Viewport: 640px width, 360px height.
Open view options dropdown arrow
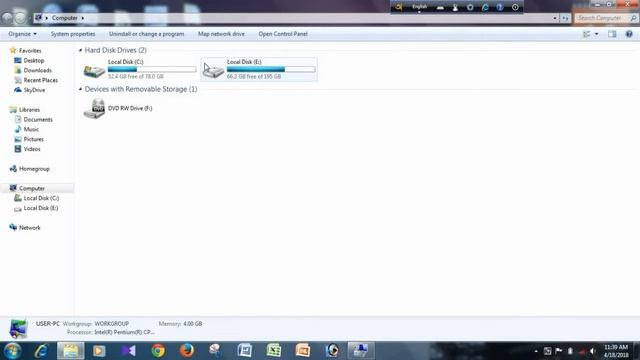click(x=596, y=34)
